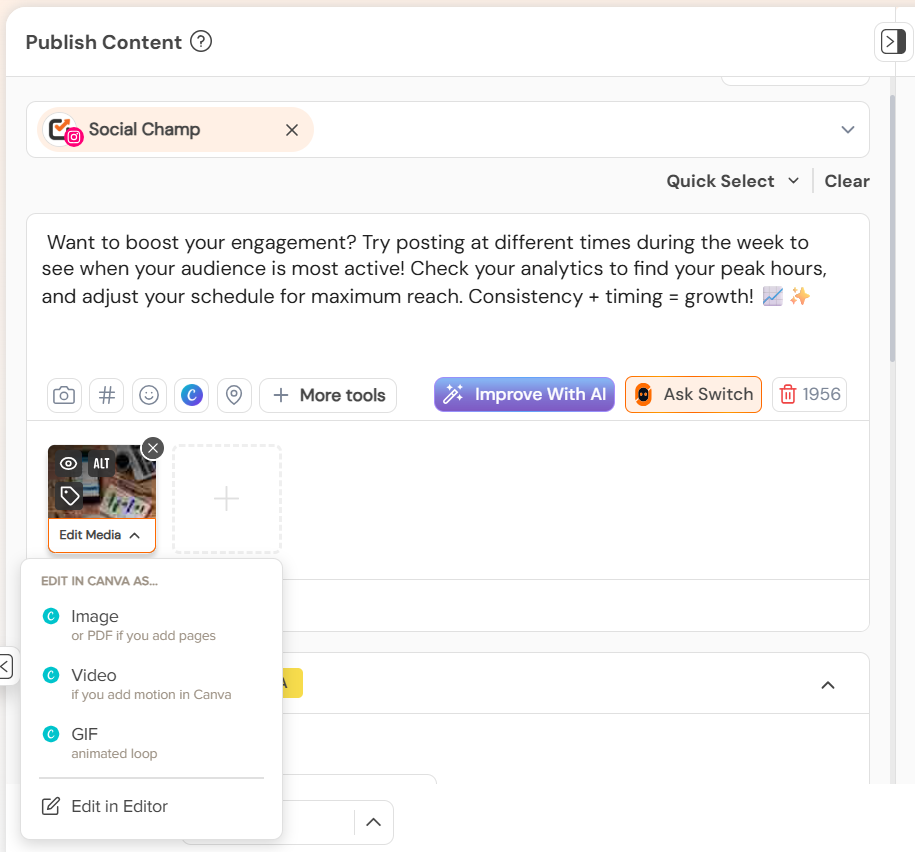Remove the Social Champ account chip
The width and height of the screenshot is (915, 852).
coord(292,130)
